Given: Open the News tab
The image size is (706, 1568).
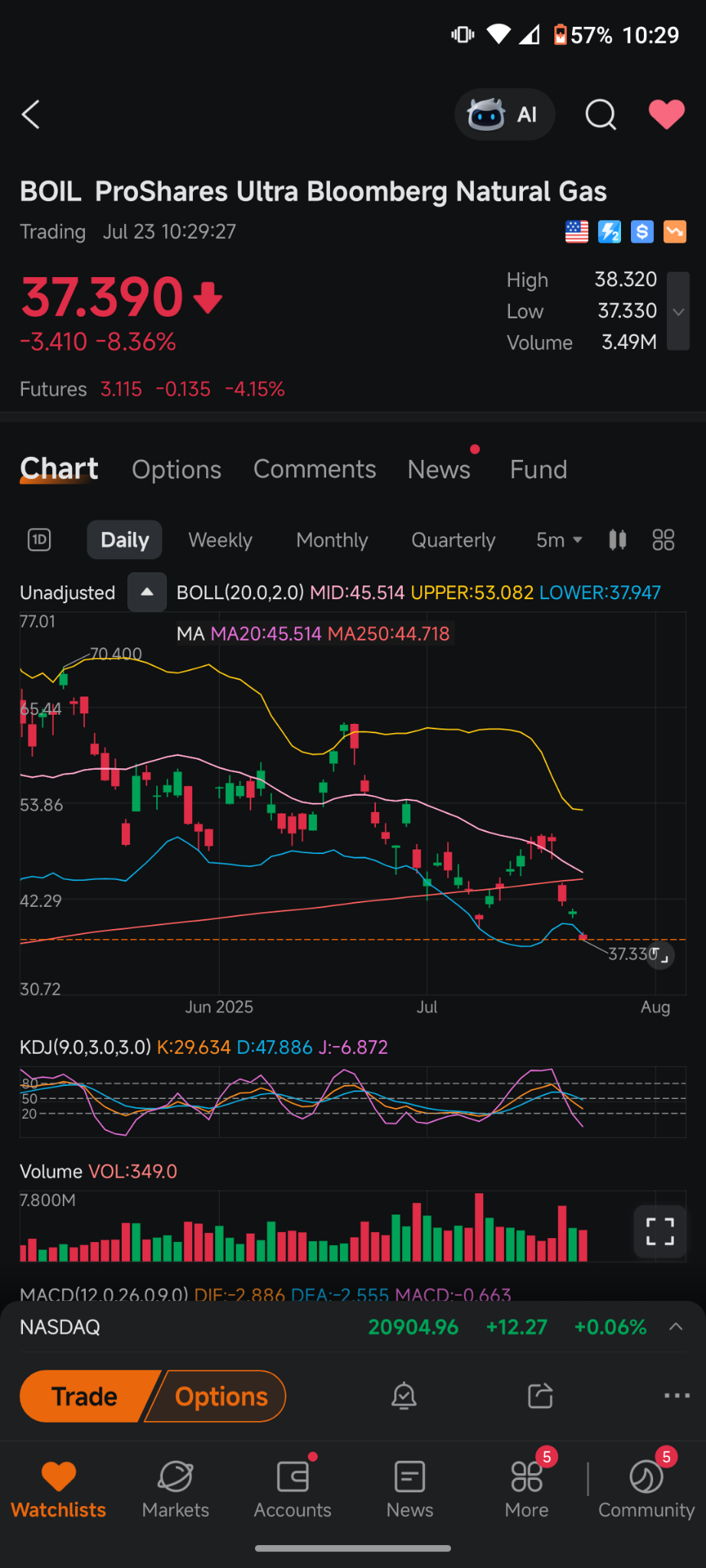Looking at the screenshot, I should 439,469.
